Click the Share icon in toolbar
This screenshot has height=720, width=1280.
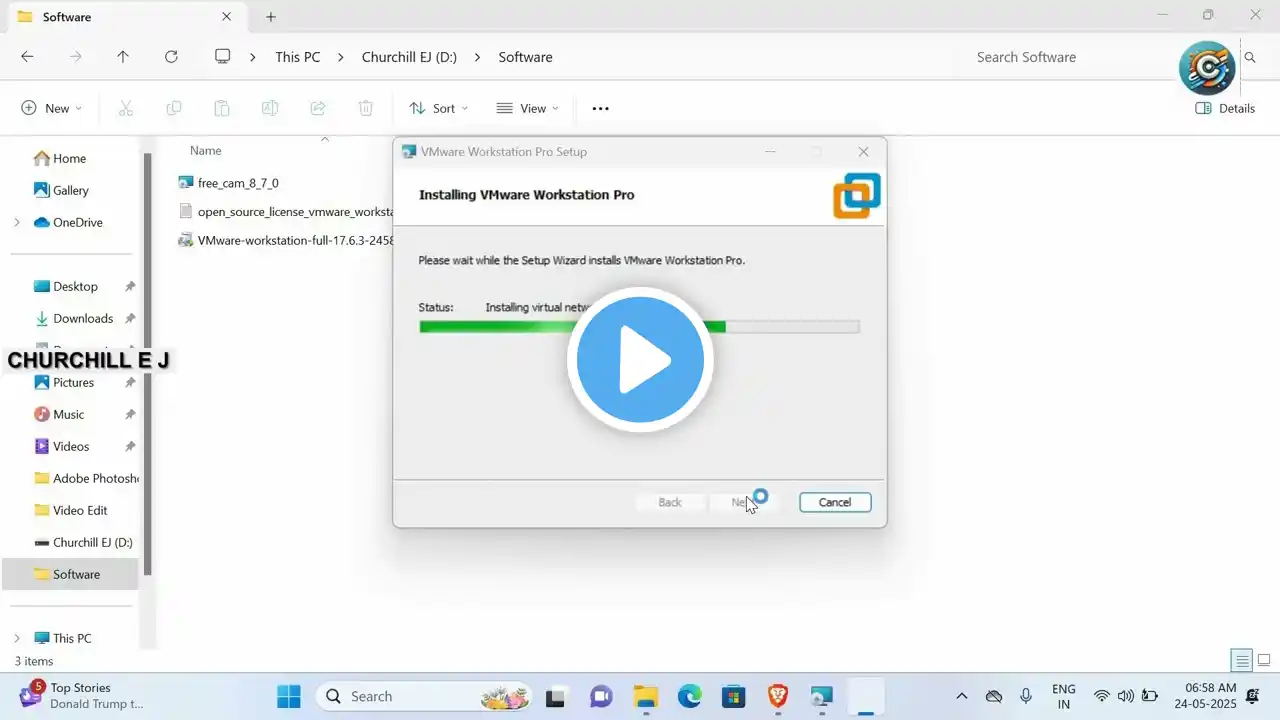tap(318, 108)
